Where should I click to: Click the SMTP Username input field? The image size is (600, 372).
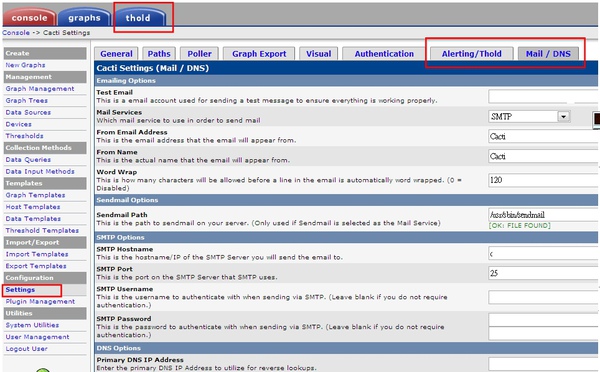(544, 297)
